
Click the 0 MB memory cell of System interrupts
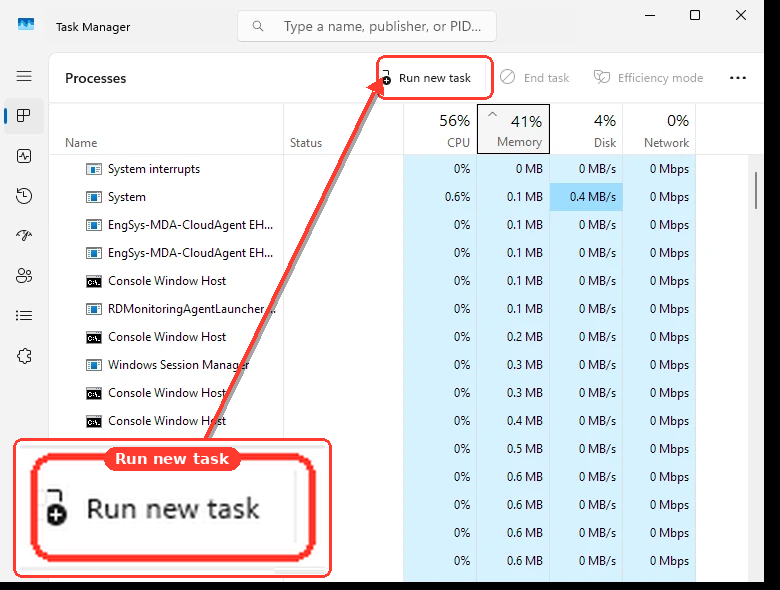(513, 169)
